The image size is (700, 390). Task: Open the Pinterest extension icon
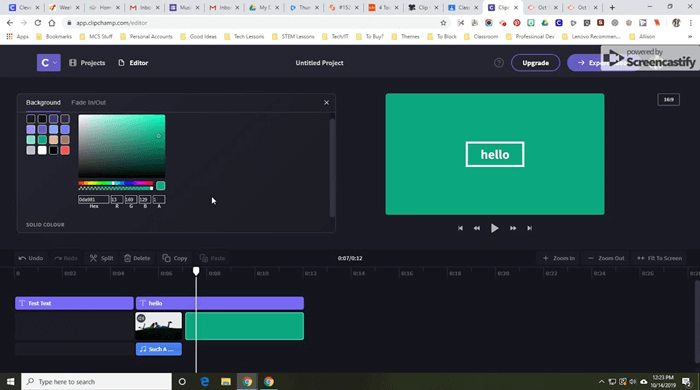517,23
